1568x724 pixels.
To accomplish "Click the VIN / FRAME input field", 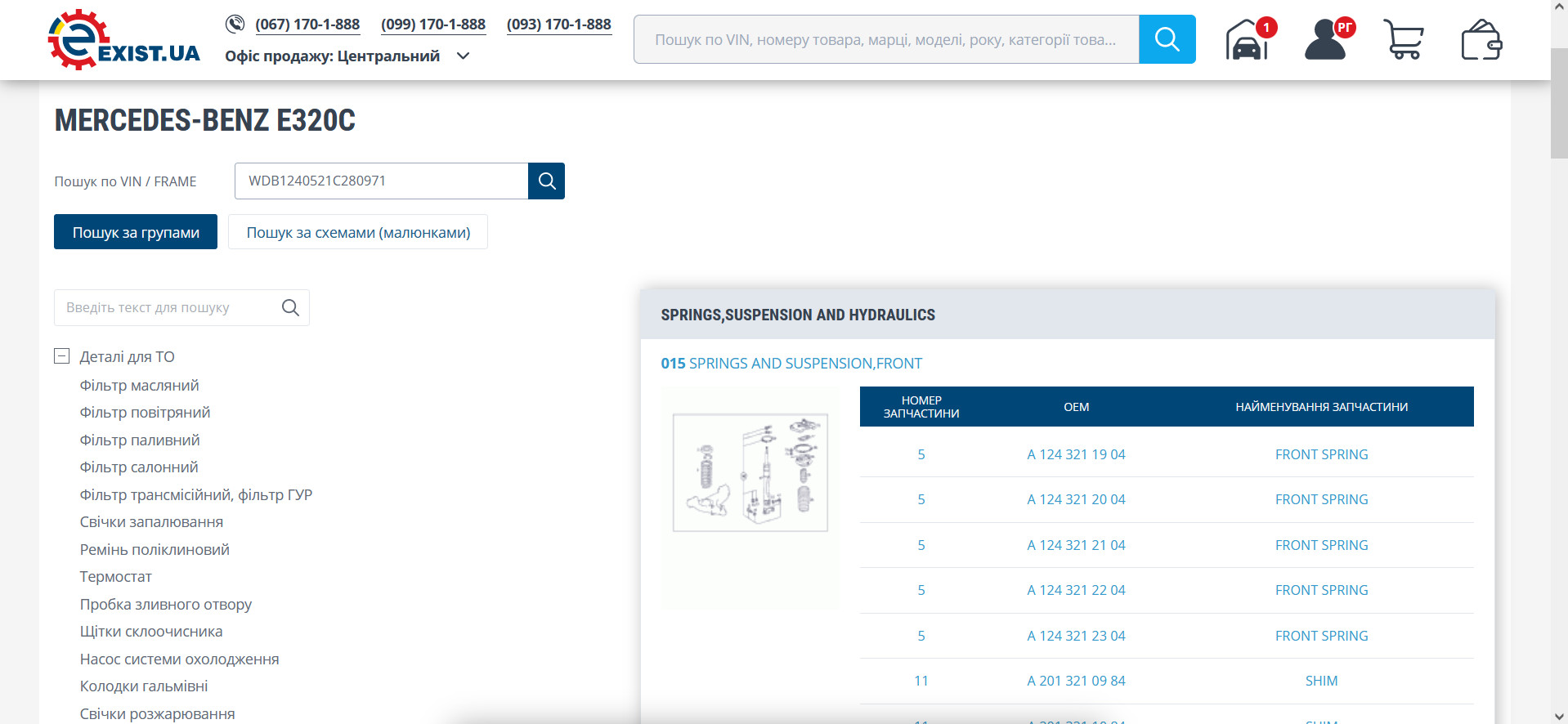I will point(381,181).
